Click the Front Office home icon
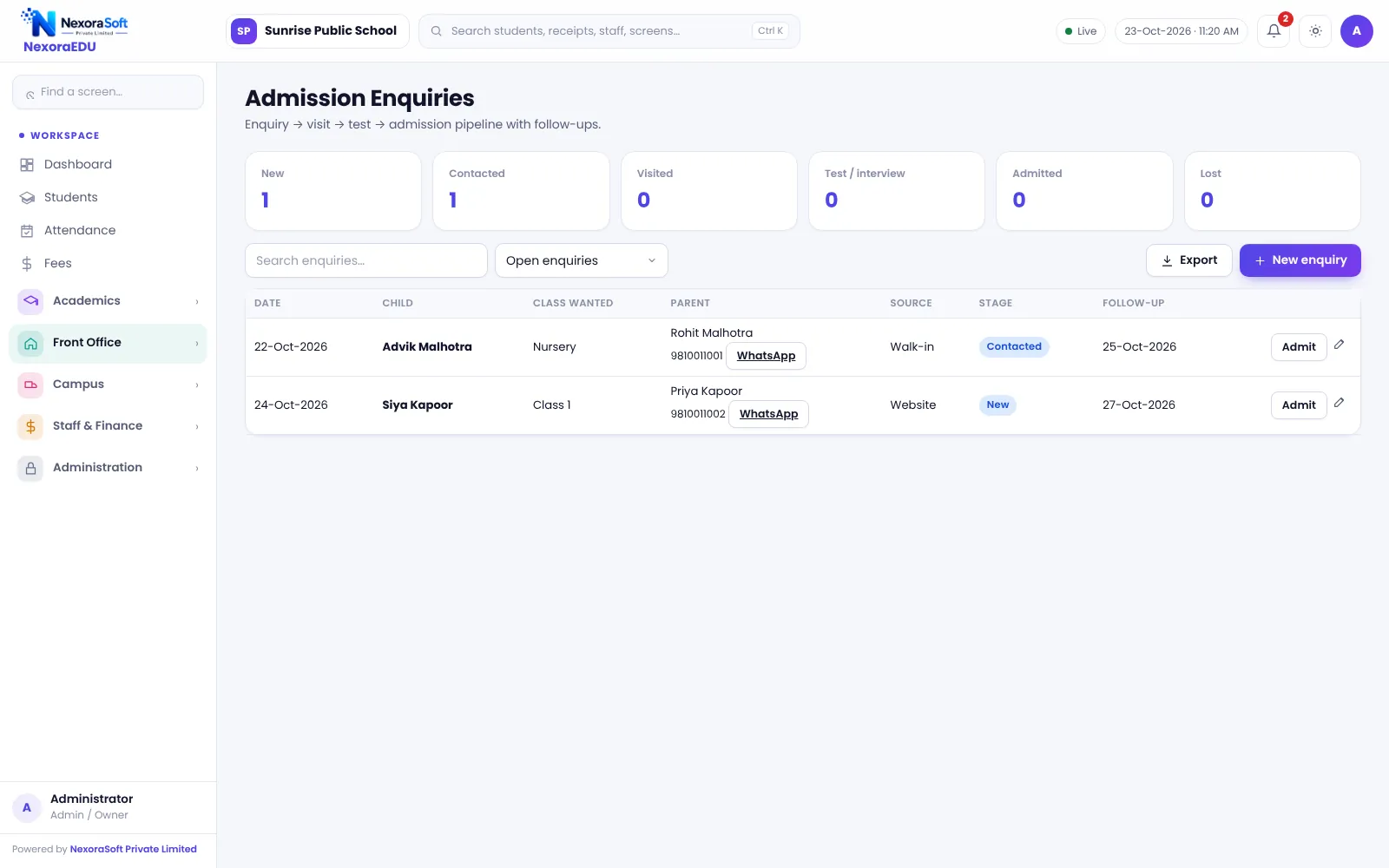The width and height of the screenshot is (1389, 868). [x=30, y=343]
